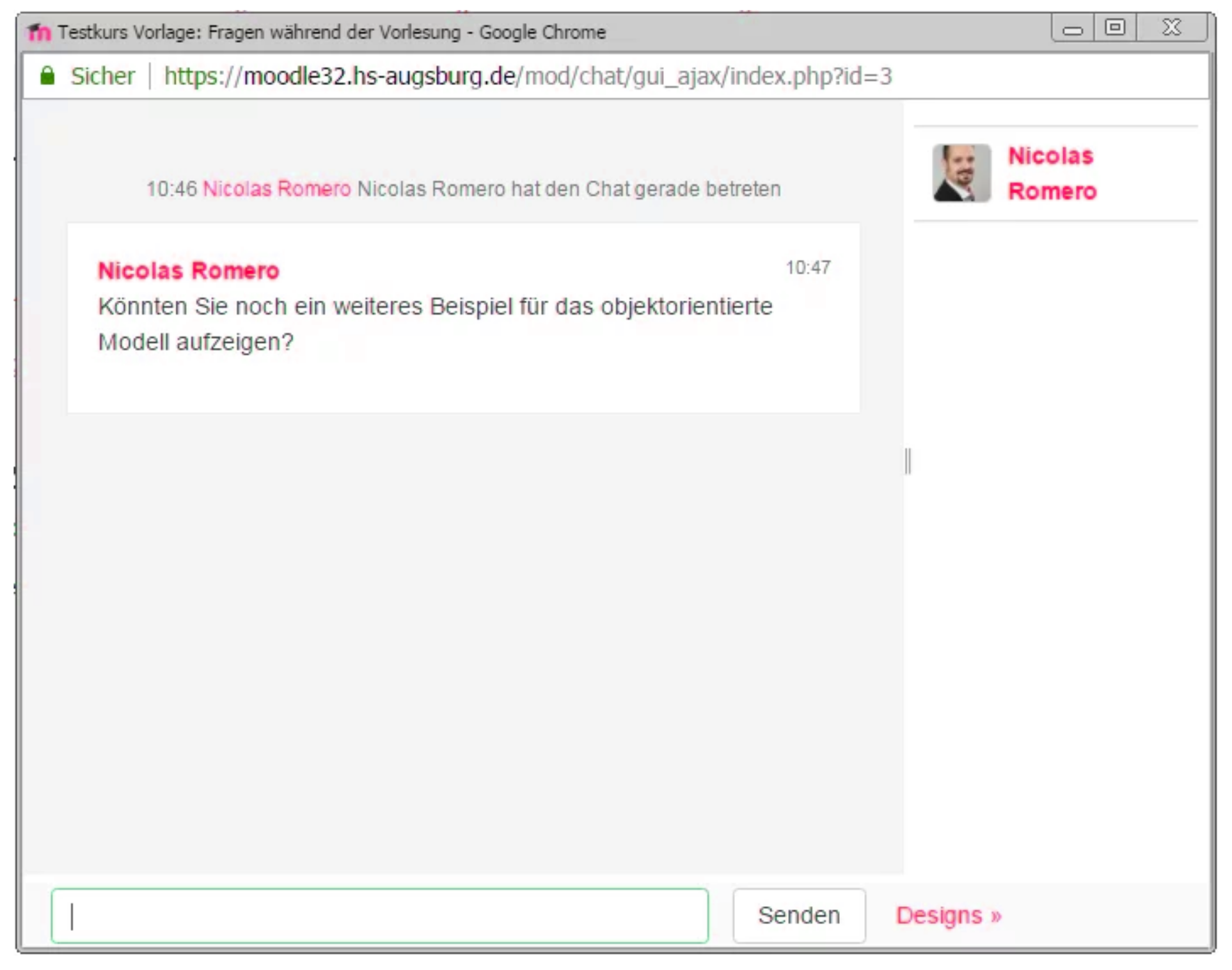Click into the empty message input box
Screen dimensions: 1232x970
(381, 916)
